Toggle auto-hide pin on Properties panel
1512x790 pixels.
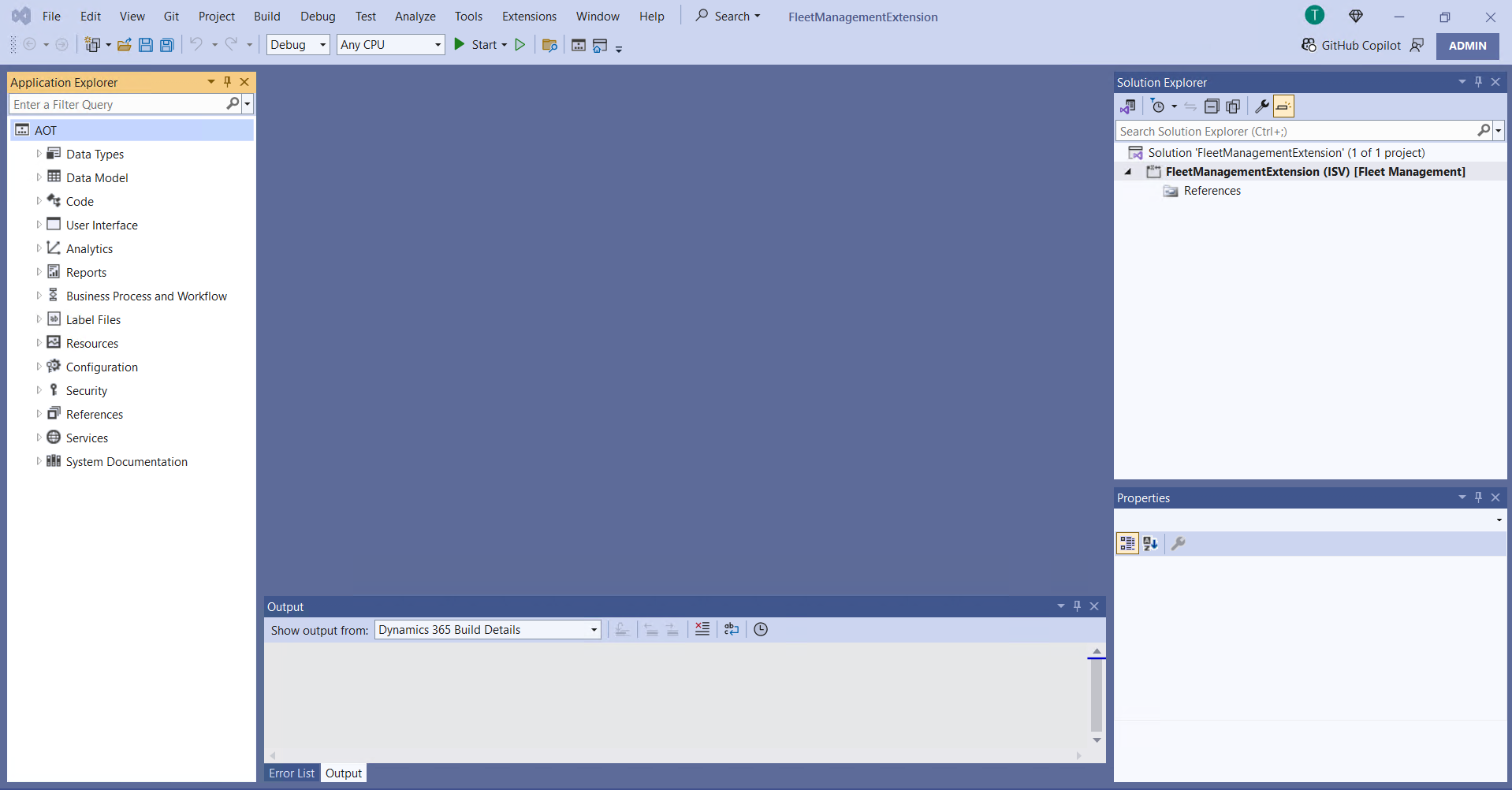click(1478, 497)
